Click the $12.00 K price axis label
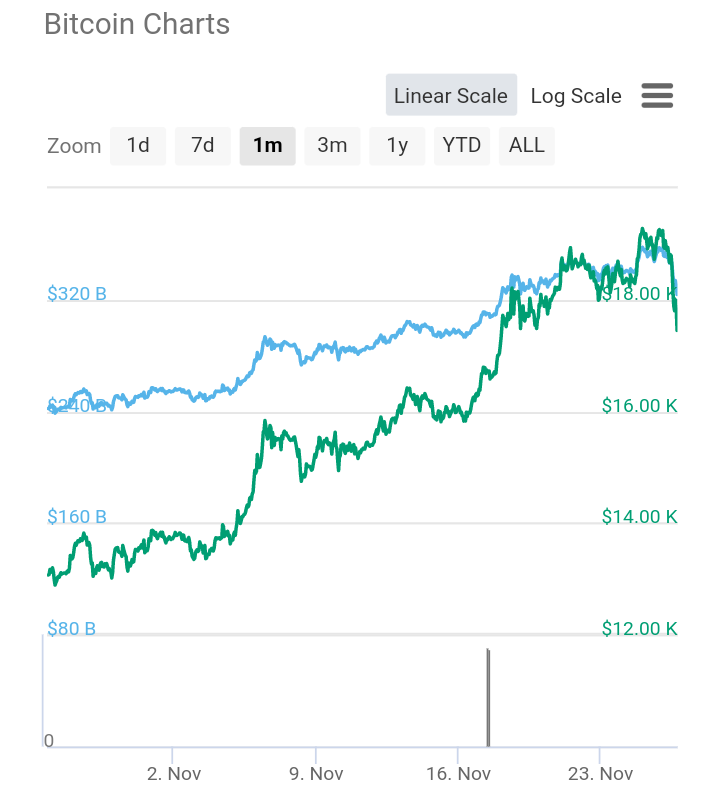Screen dimensions: 720x797 click(x=640, y=629)
